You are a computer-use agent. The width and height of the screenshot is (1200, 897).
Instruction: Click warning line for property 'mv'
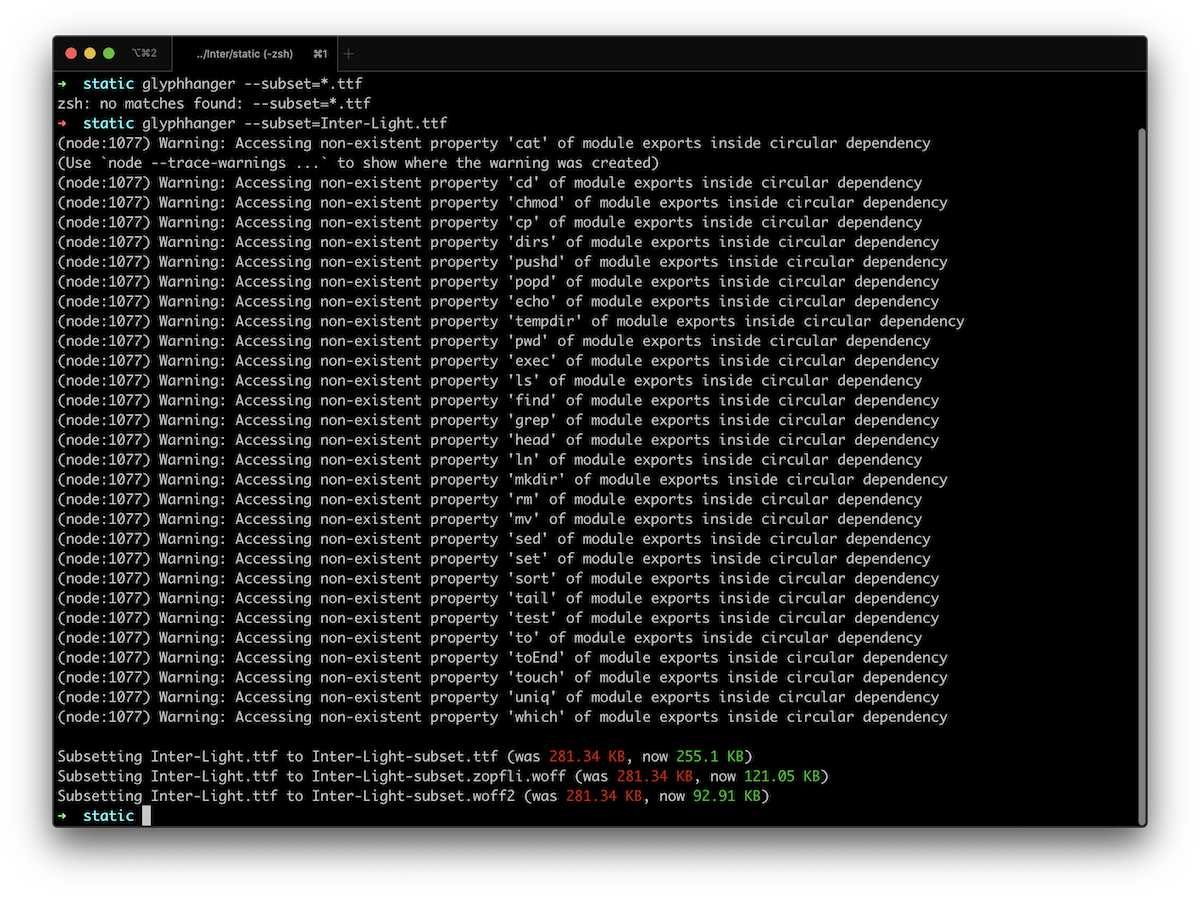tap(489, 519)
